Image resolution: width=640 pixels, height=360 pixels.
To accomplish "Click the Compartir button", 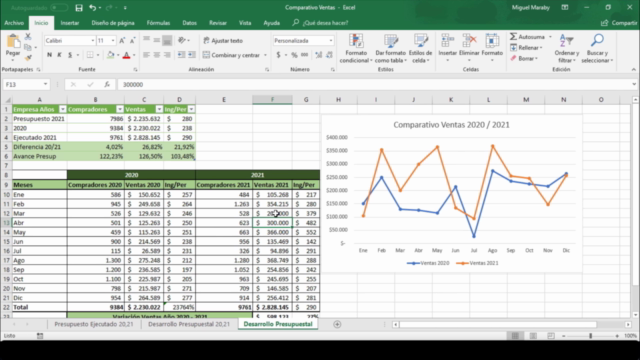I will [619, 23].
